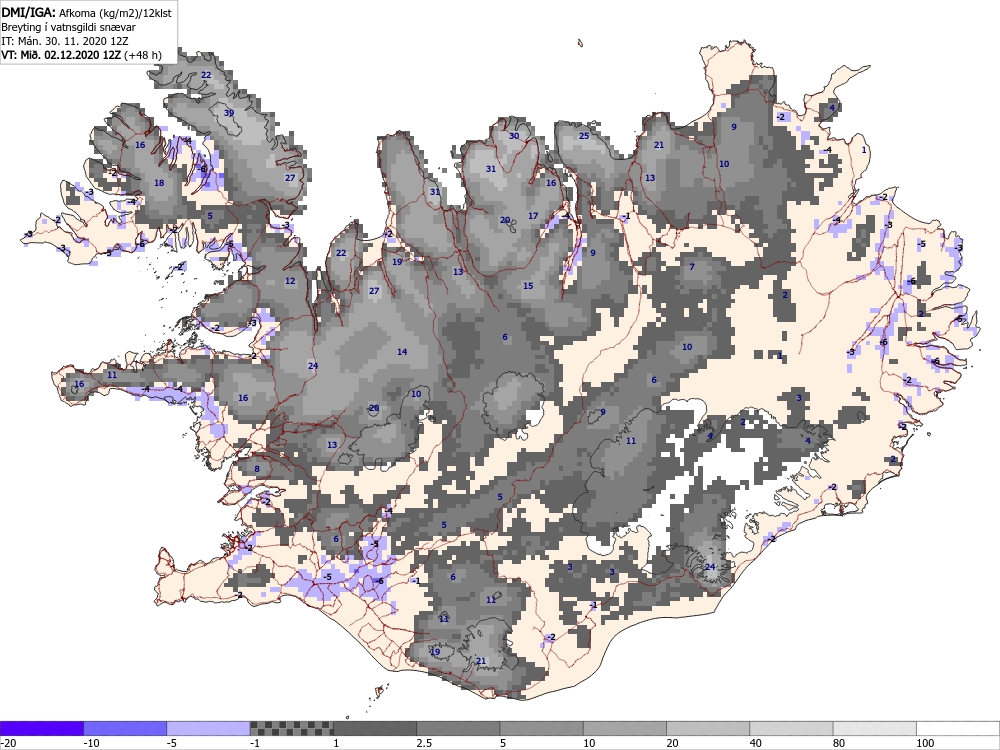The width and height of the screenshot is (1000, 750).
Task: Click the 'IT: Mán. 30. 11. 2020 12Z' line
Action: (64, 41)
